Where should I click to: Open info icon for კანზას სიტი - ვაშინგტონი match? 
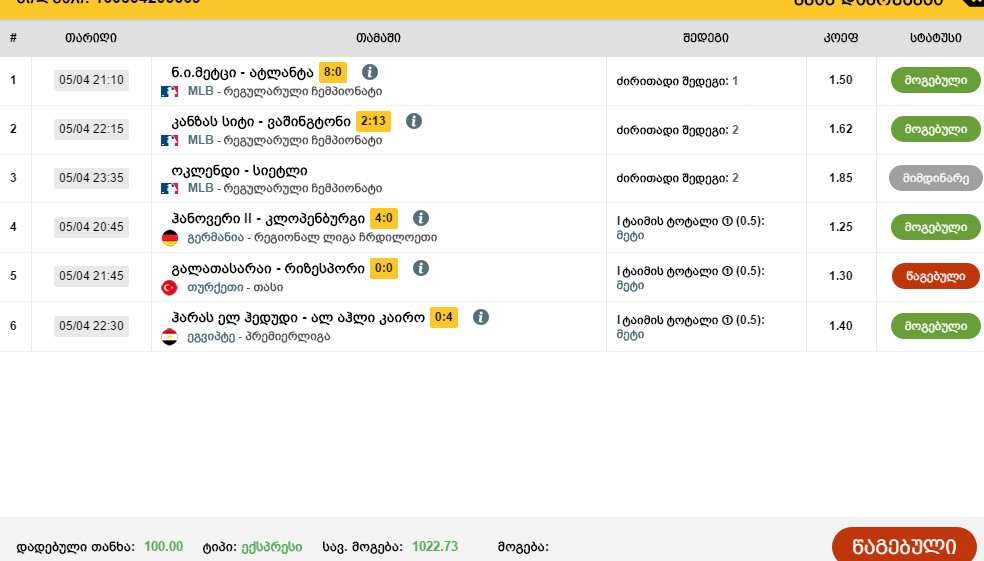(414, 121)
